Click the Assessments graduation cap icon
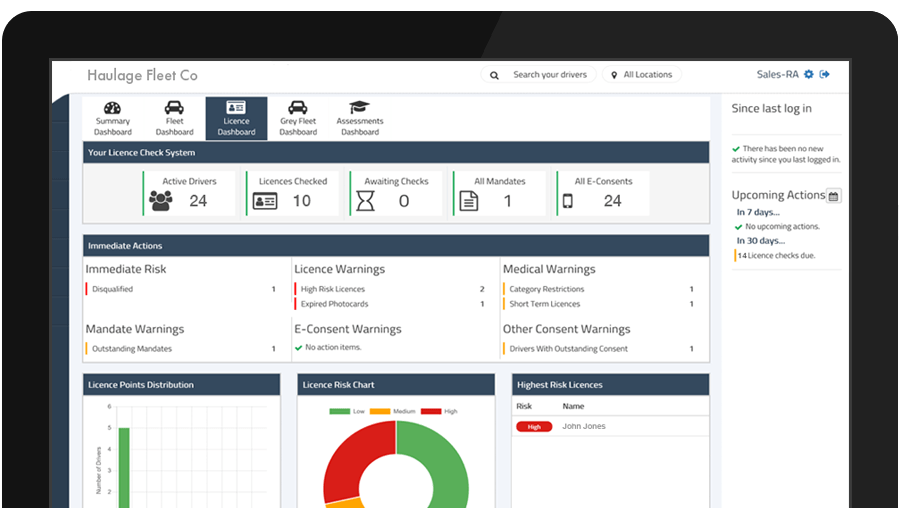Screen dimensions: 900x508 pos(359,107)
